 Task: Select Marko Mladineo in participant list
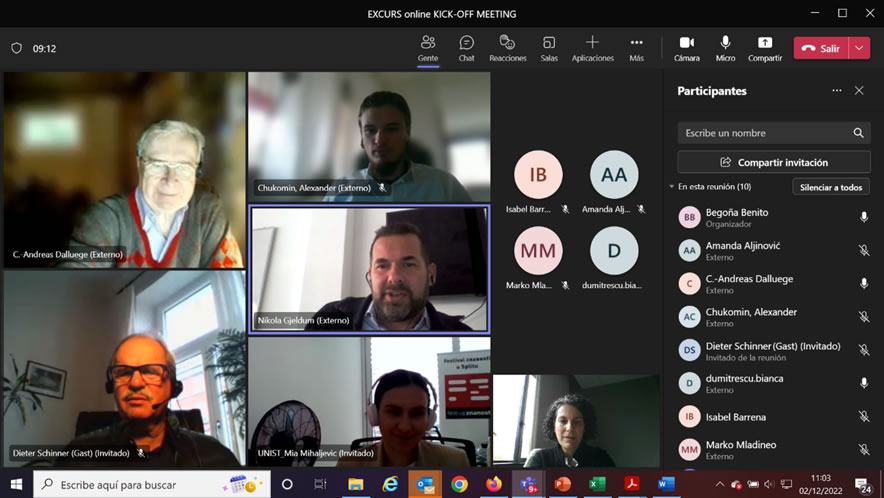tap(774, 449)
